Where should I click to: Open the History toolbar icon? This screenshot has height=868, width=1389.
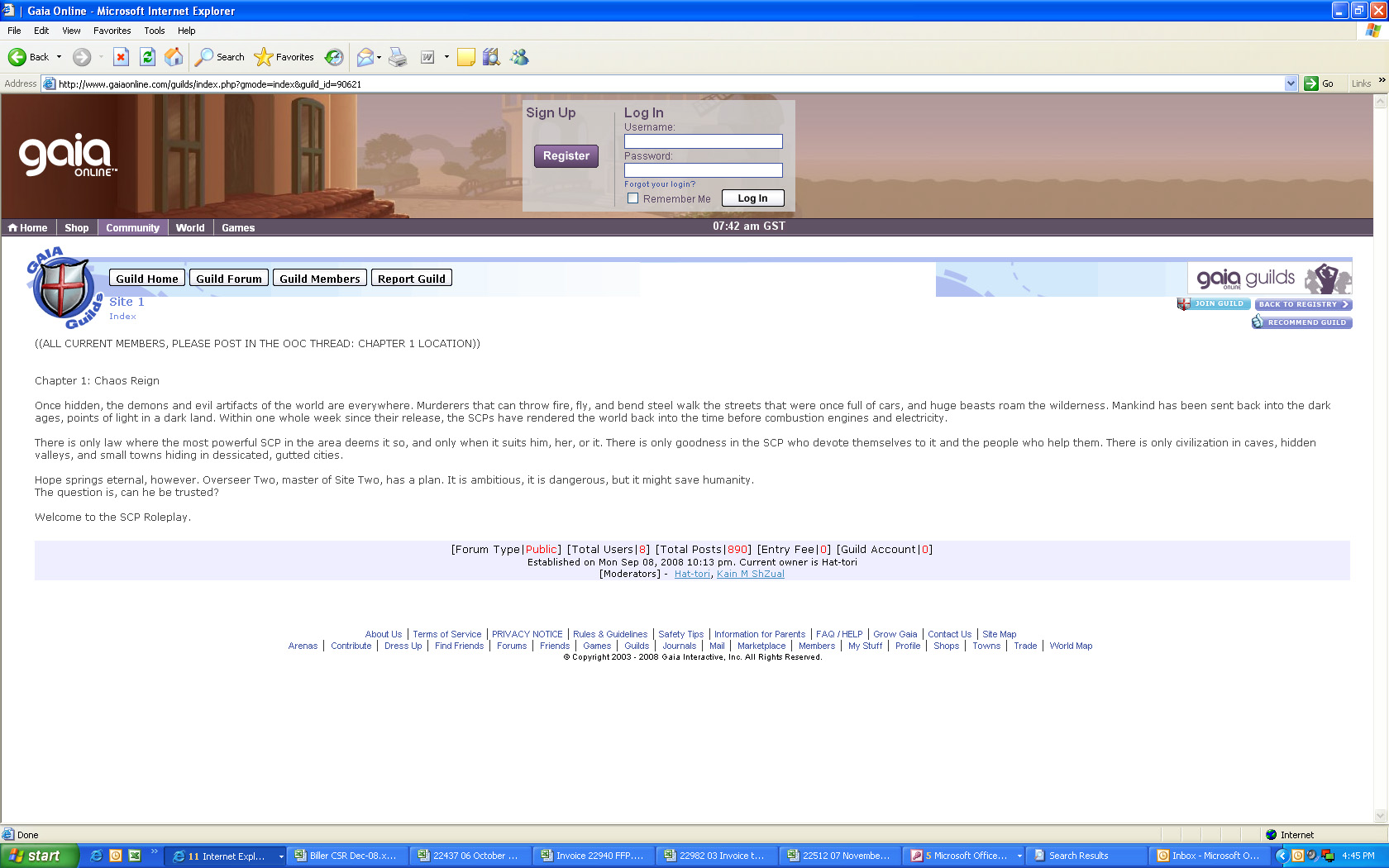click(x=334, y=57)
